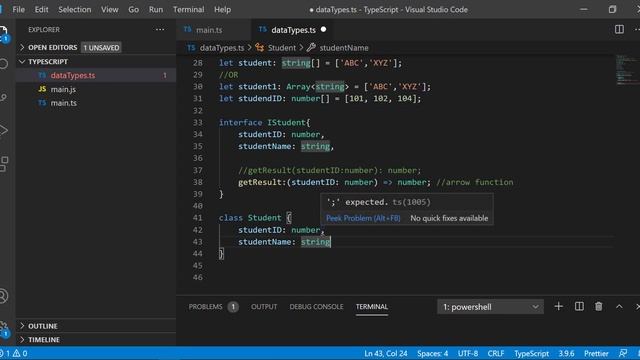The image size is (640, 360).
Task: Change line ending via CRLF status item
Action: (496, 353)
